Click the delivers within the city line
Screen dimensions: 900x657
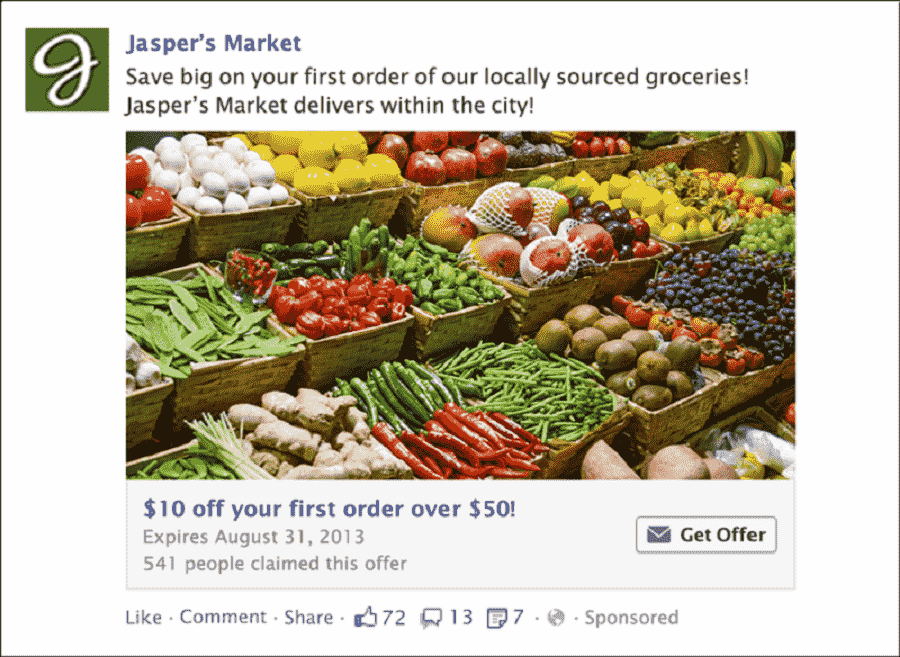pyautogui.click(x=330, y=106)
